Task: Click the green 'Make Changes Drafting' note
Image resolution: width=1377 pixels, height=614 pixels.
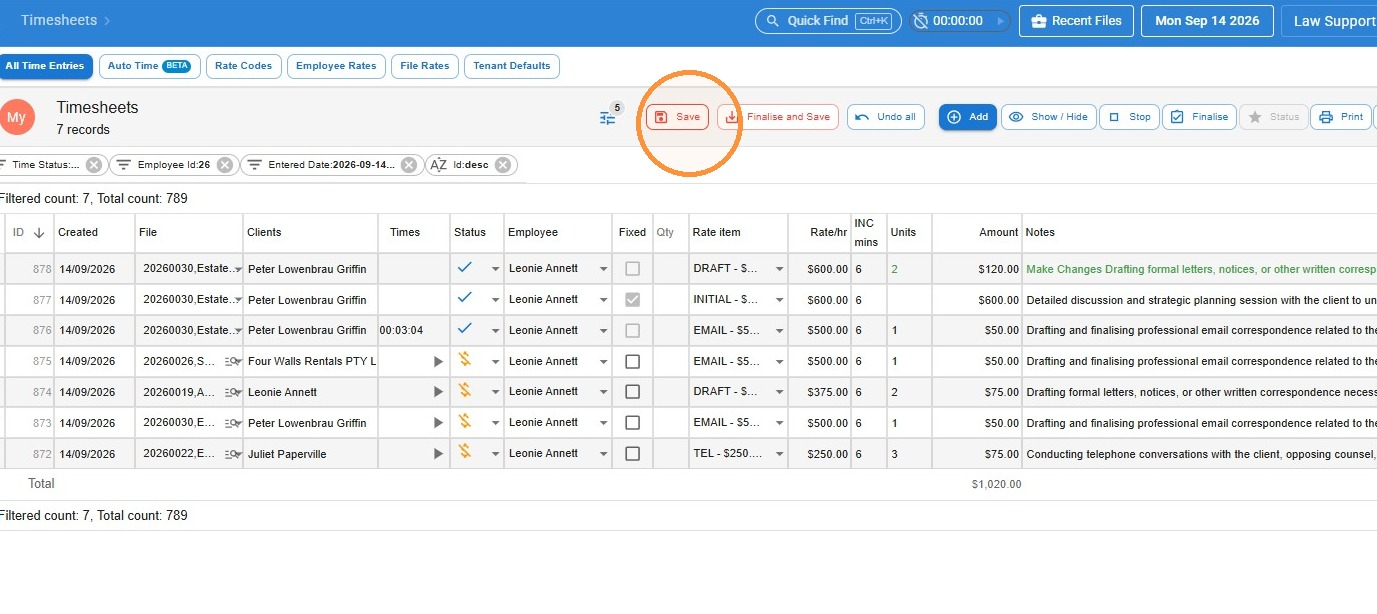Action: tap(1201, 269)
